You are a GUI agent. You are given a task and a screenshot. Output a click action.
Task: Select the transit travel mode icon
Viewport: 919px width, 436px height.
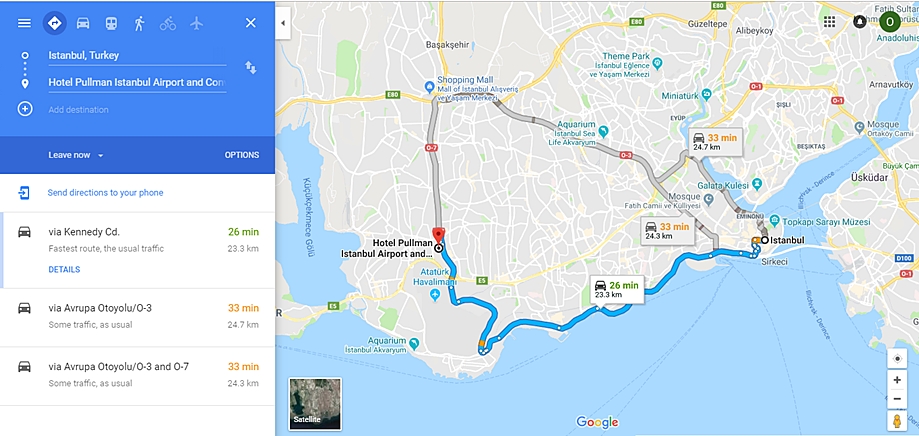pos(111,23)
